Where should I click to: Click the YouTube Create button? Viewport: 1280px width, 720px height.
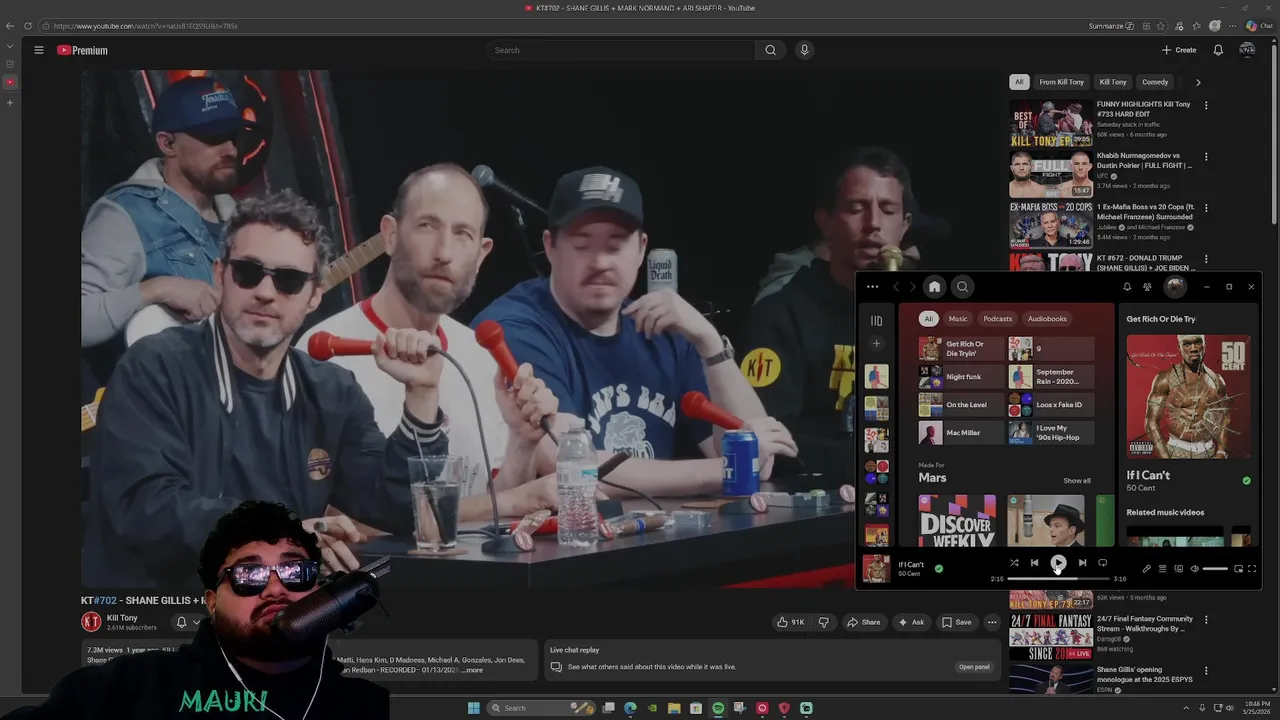pyautogui.click(x=1179, y=50)
